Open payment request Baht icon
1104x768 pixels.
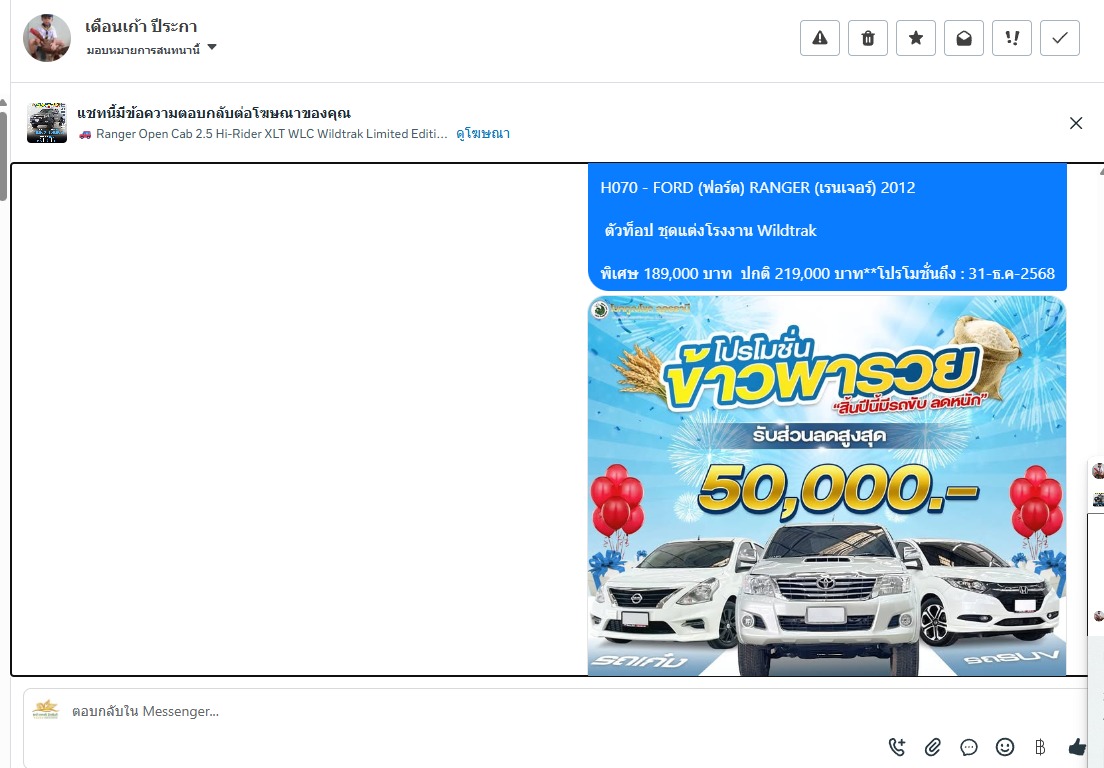coord(1040,747)
